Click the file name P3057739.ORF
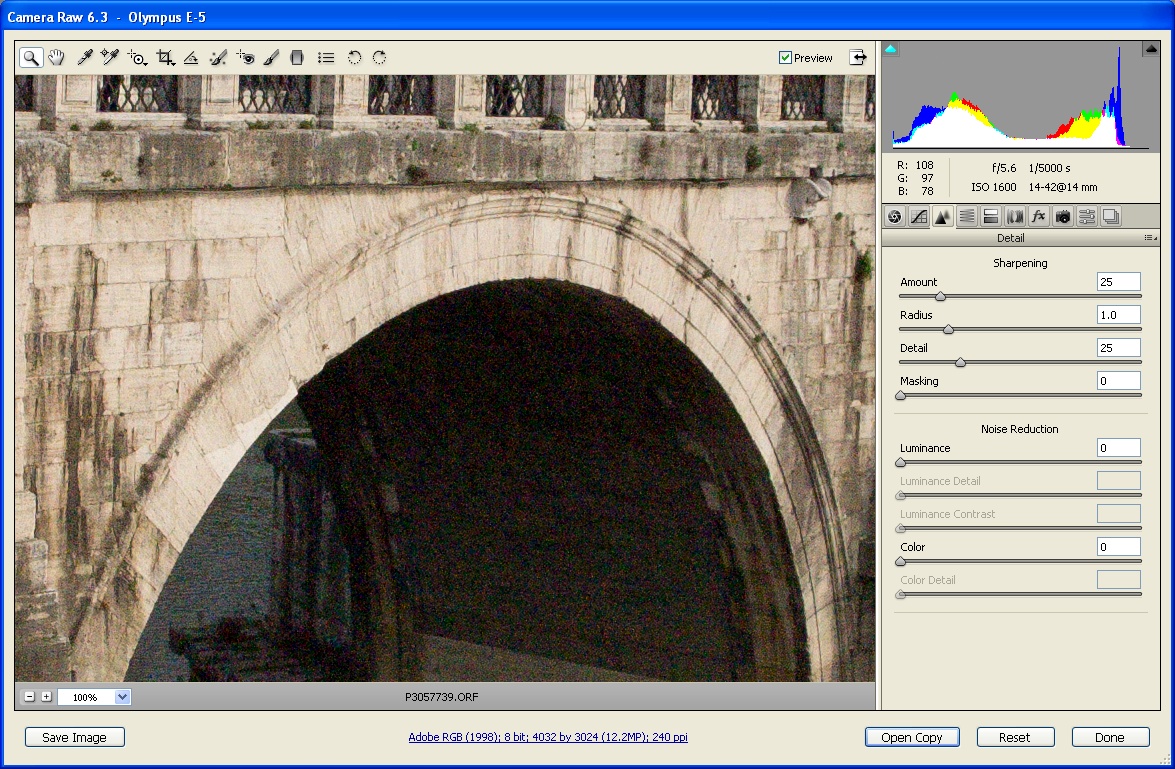The height and width of the screenshot is (769, 1175). pyautogui.click(x=441, y=697)
